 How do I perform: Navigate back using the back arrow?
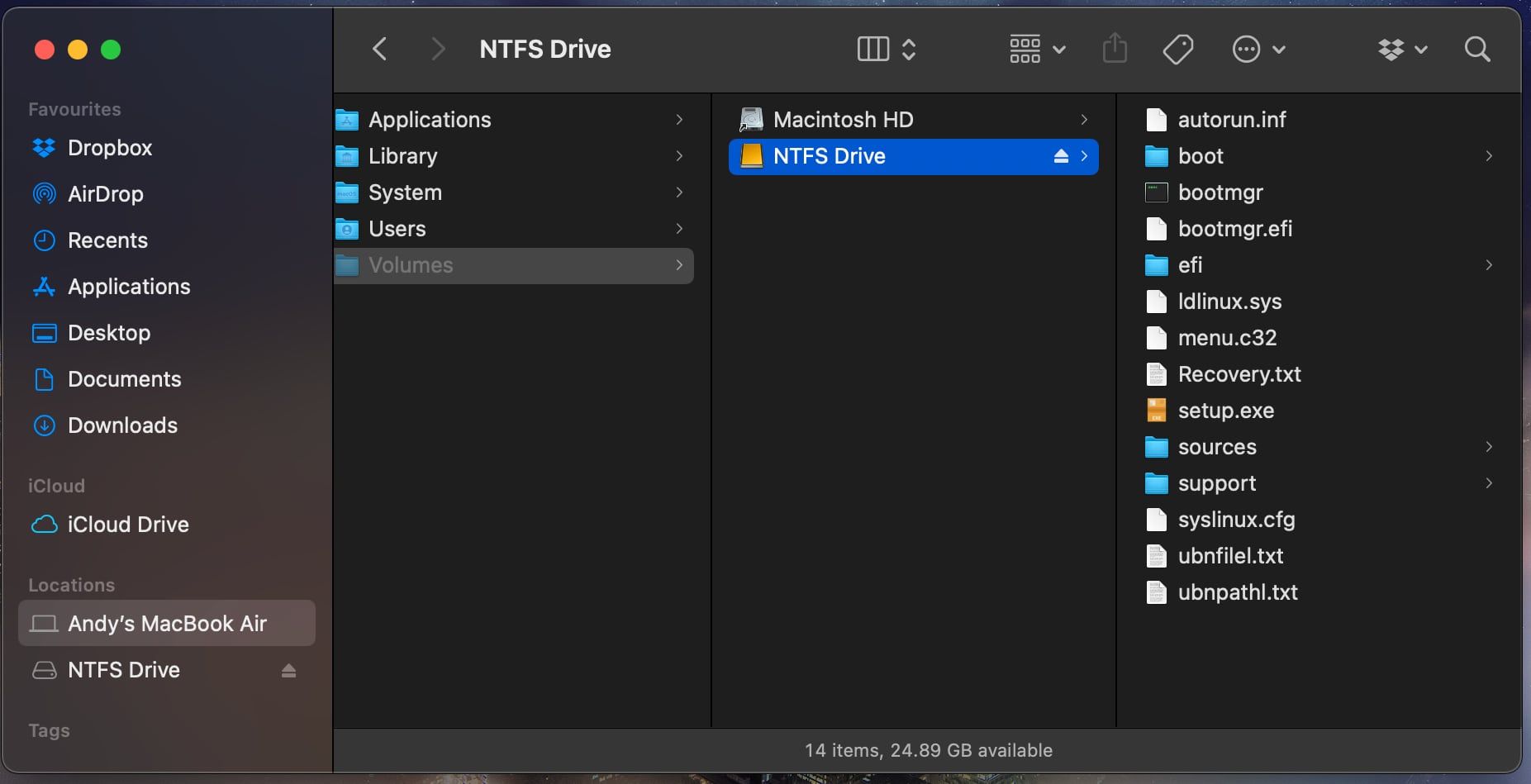(x=379, y=49)
